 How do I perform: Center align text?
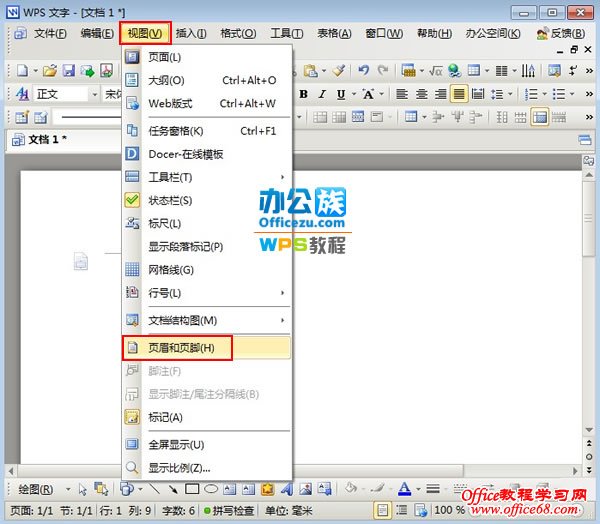(x=421, y=94)
